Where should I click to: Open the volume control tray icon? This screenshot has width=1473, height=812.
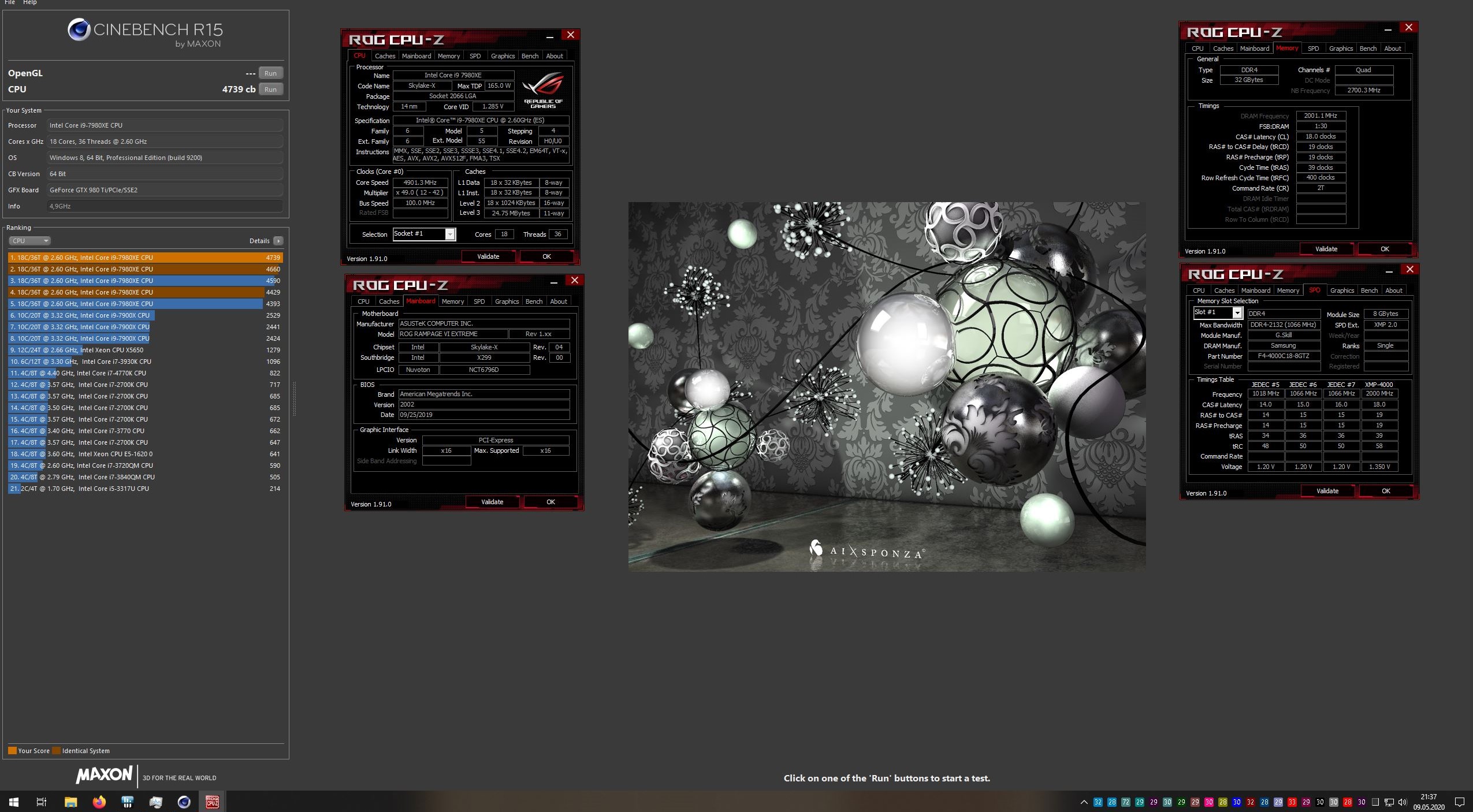[x=1403, y=802]
